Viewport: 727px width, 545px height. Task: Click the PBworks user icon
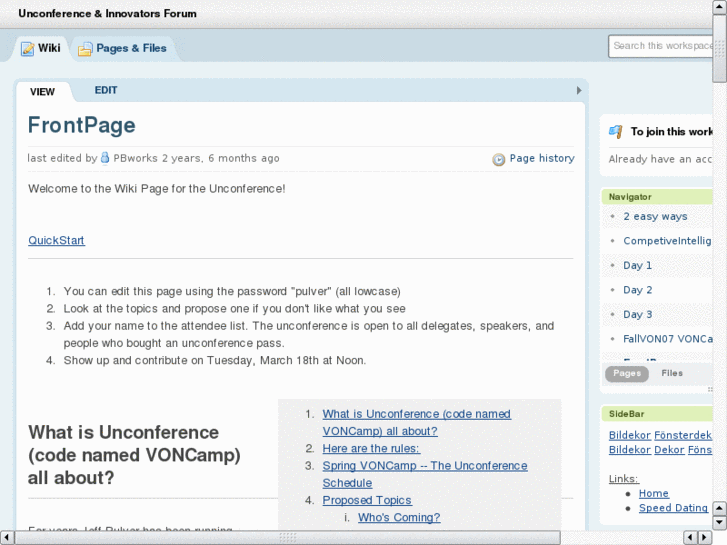pyautogui.click(x=105, y=158)
